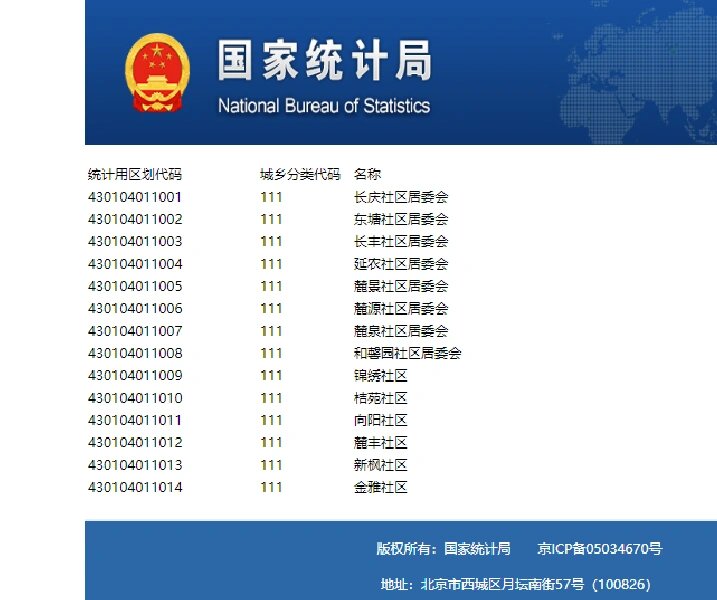Click 延农社区居委会 name cell
Image resolution: width=717 pixels, height=600 pixels.
(401, 264)
